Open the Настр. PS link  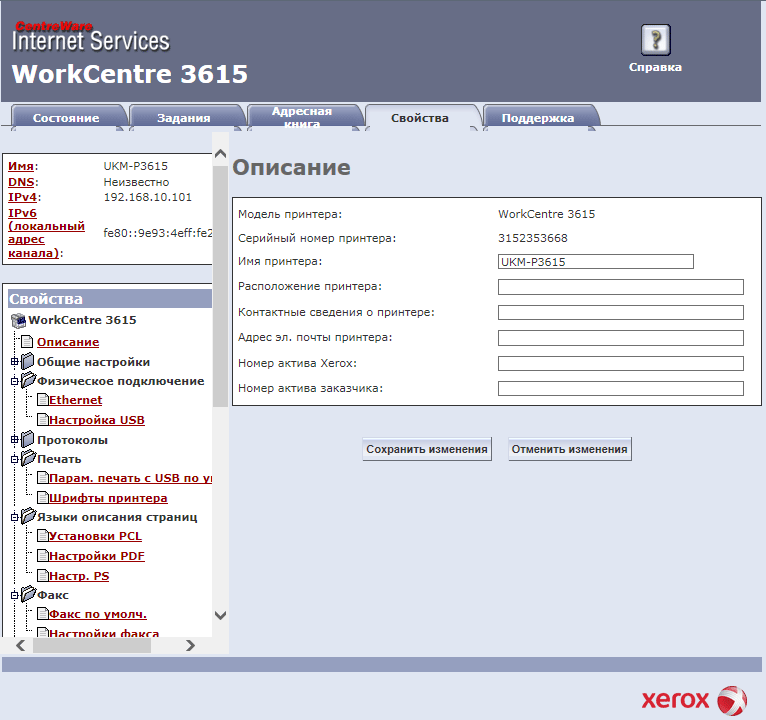(79, 576)
